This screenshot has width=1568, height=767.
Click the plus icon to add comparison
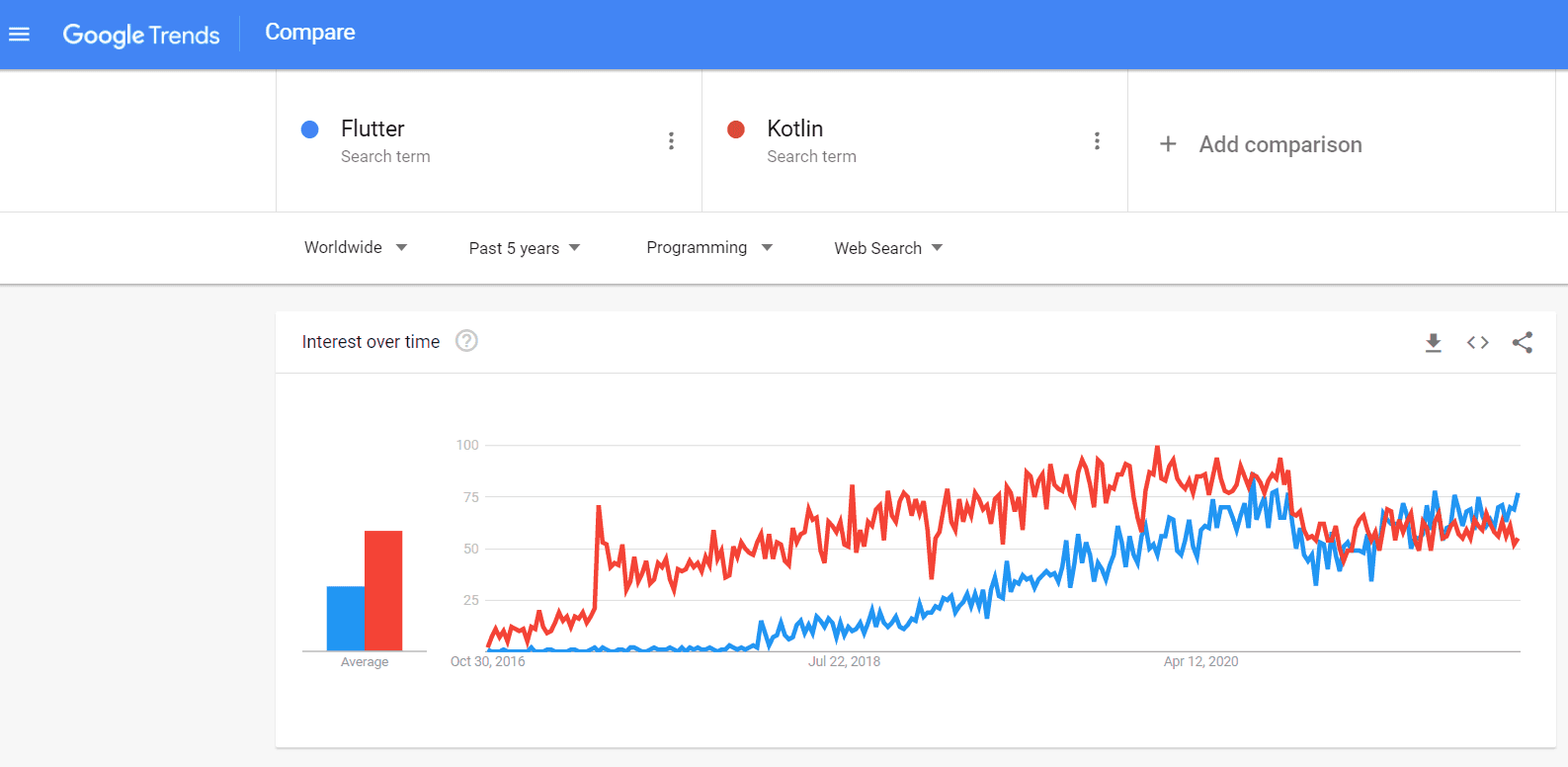tap(1168, 144)
